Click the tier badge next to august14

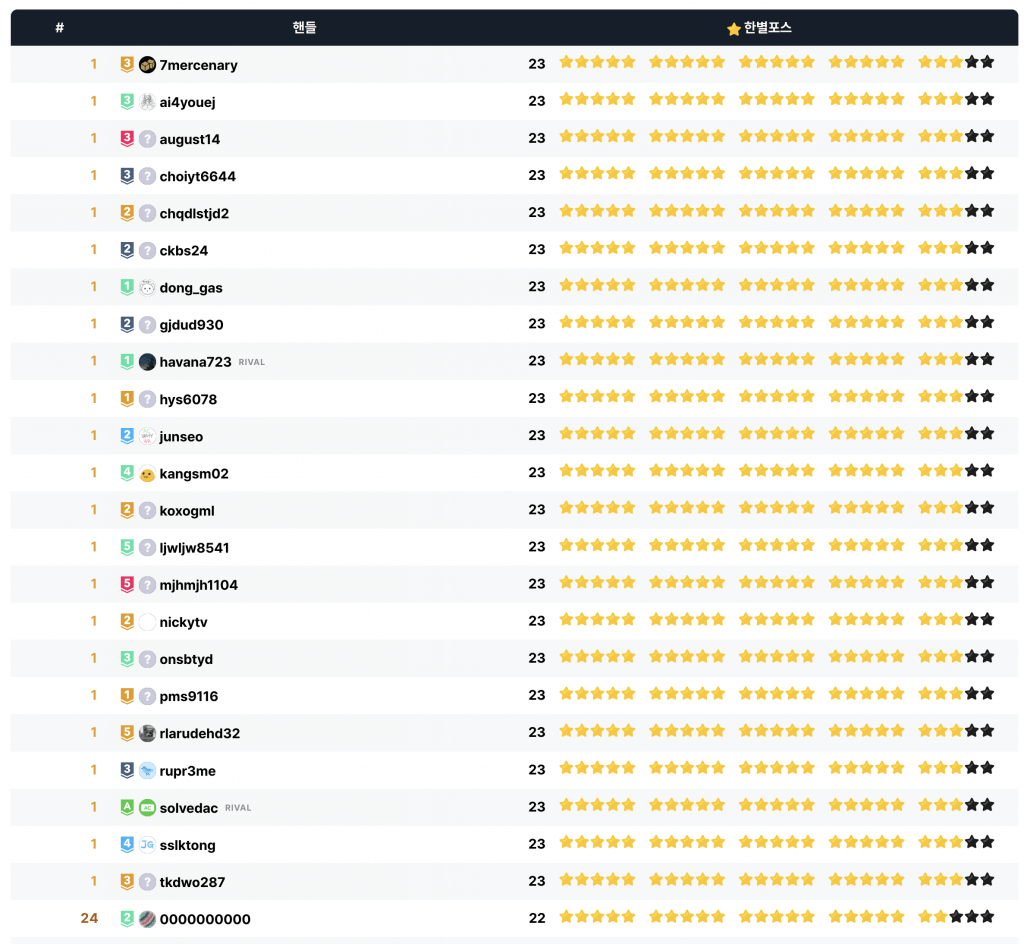pyautogui.click(x=127, y=139)
